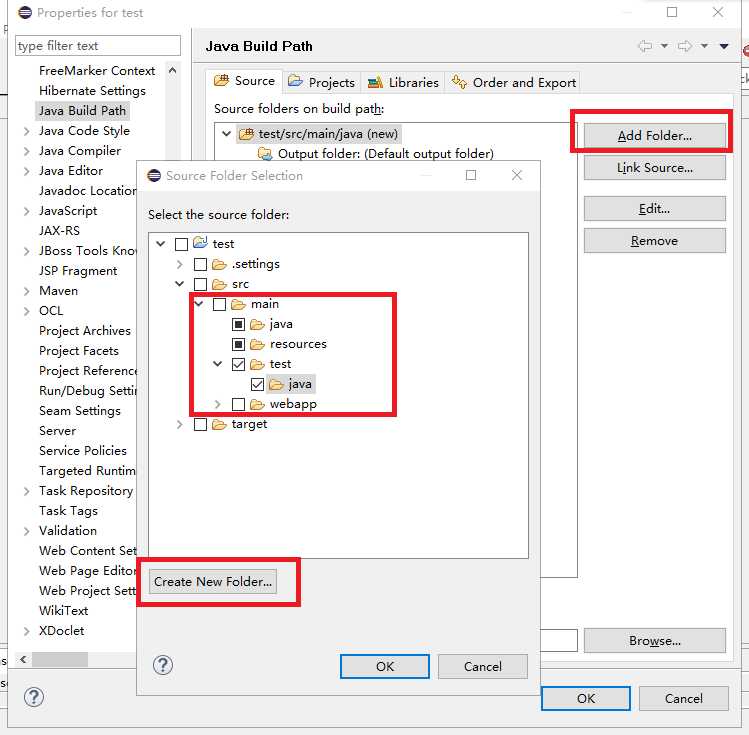Open the forward history dropdown arrow
Screen dimensions: 749x735
pyautogui.click(x=704, y=46)
